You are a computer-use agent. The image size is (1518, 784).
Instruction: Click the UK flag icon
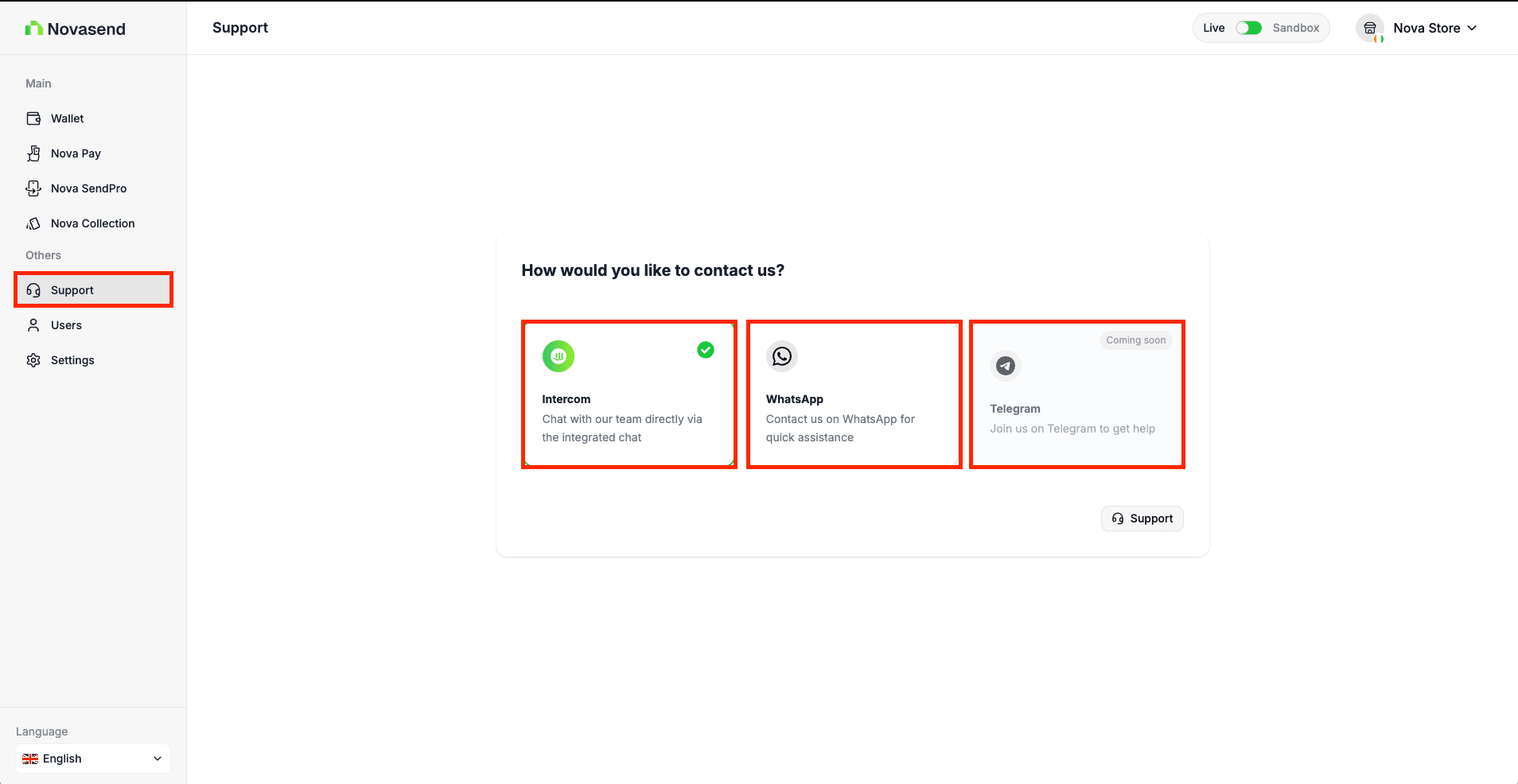(30, 759)
